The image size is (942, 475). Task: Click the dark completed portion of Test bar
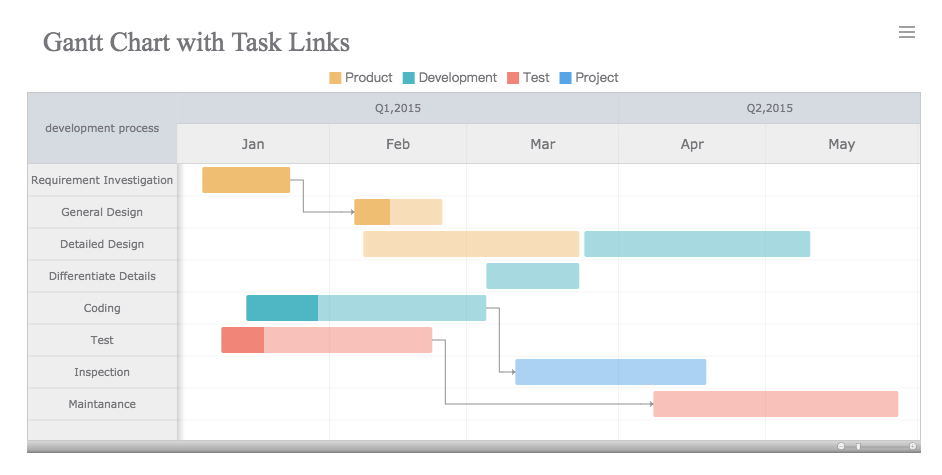tap(243, 340)
